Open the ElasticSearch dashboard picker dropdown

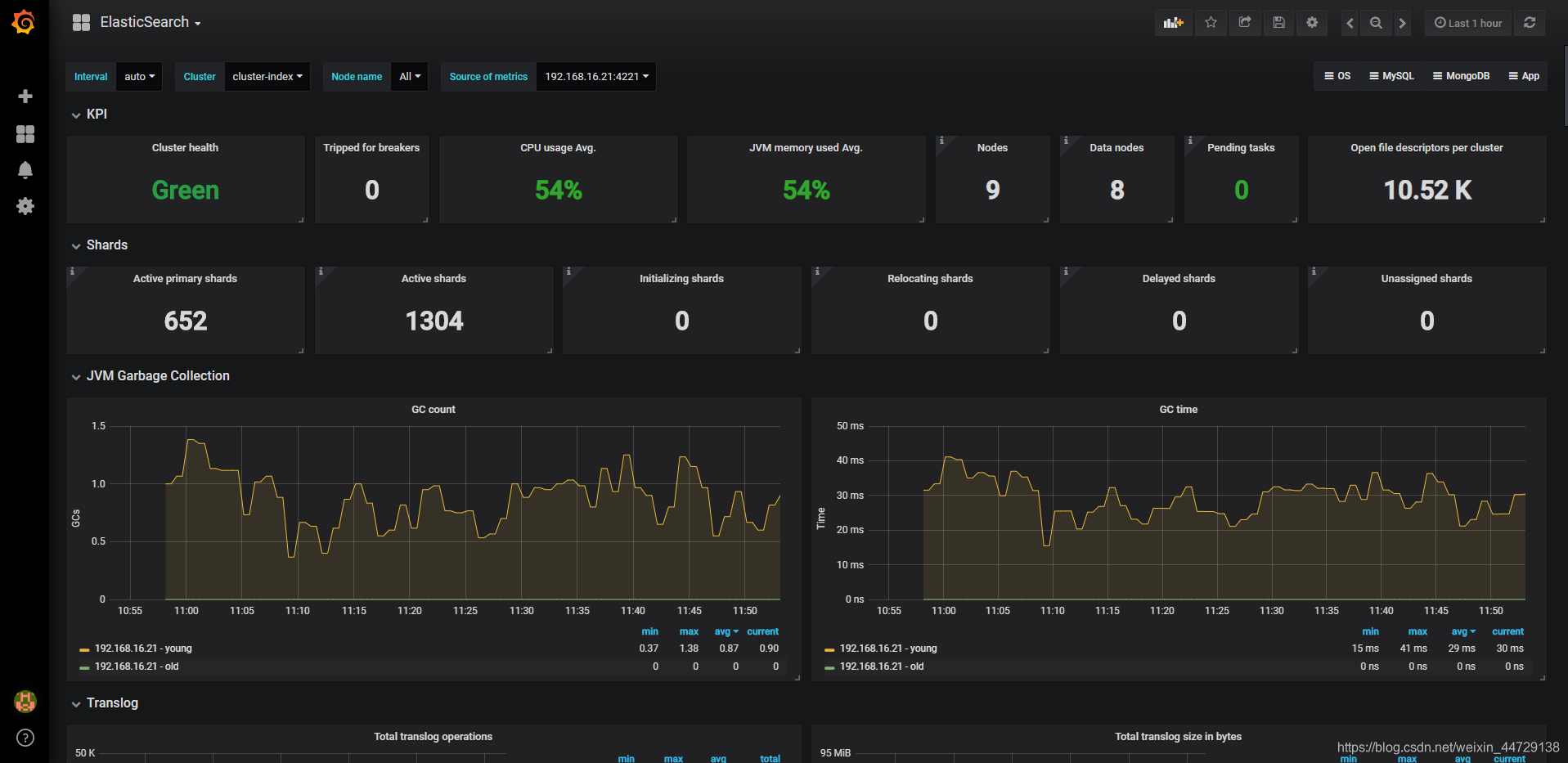point(137,22)
